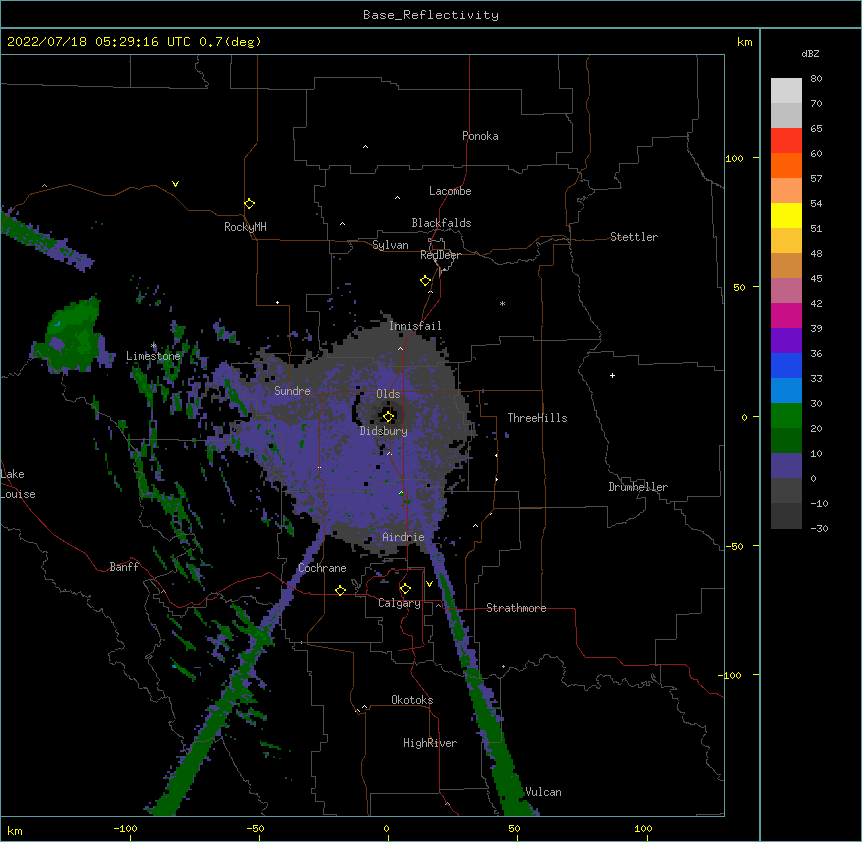Click the yellow V marker northwest of RockyMH
862x842 pixels.
175,184
